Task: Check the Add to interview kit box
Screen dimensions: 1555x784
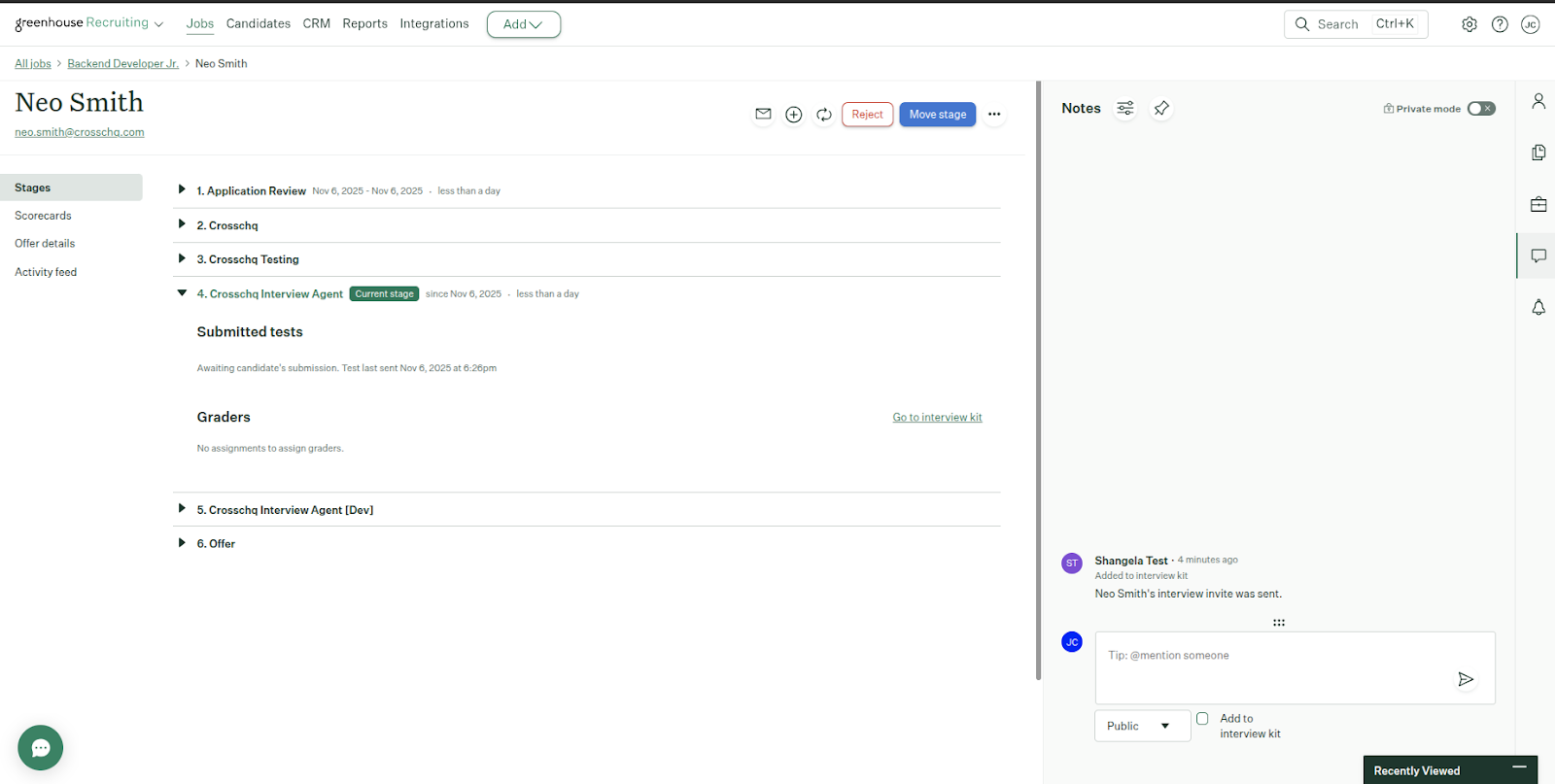Action: (x=1202, y=719)
